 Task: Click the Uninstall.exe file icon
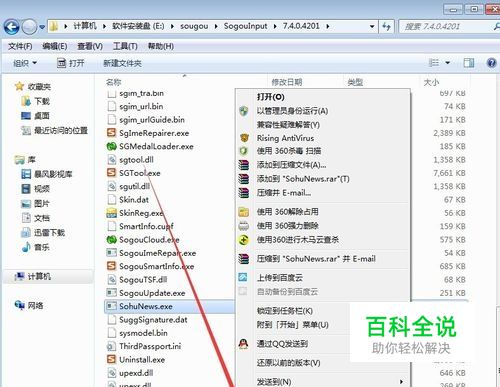(111, 359)
